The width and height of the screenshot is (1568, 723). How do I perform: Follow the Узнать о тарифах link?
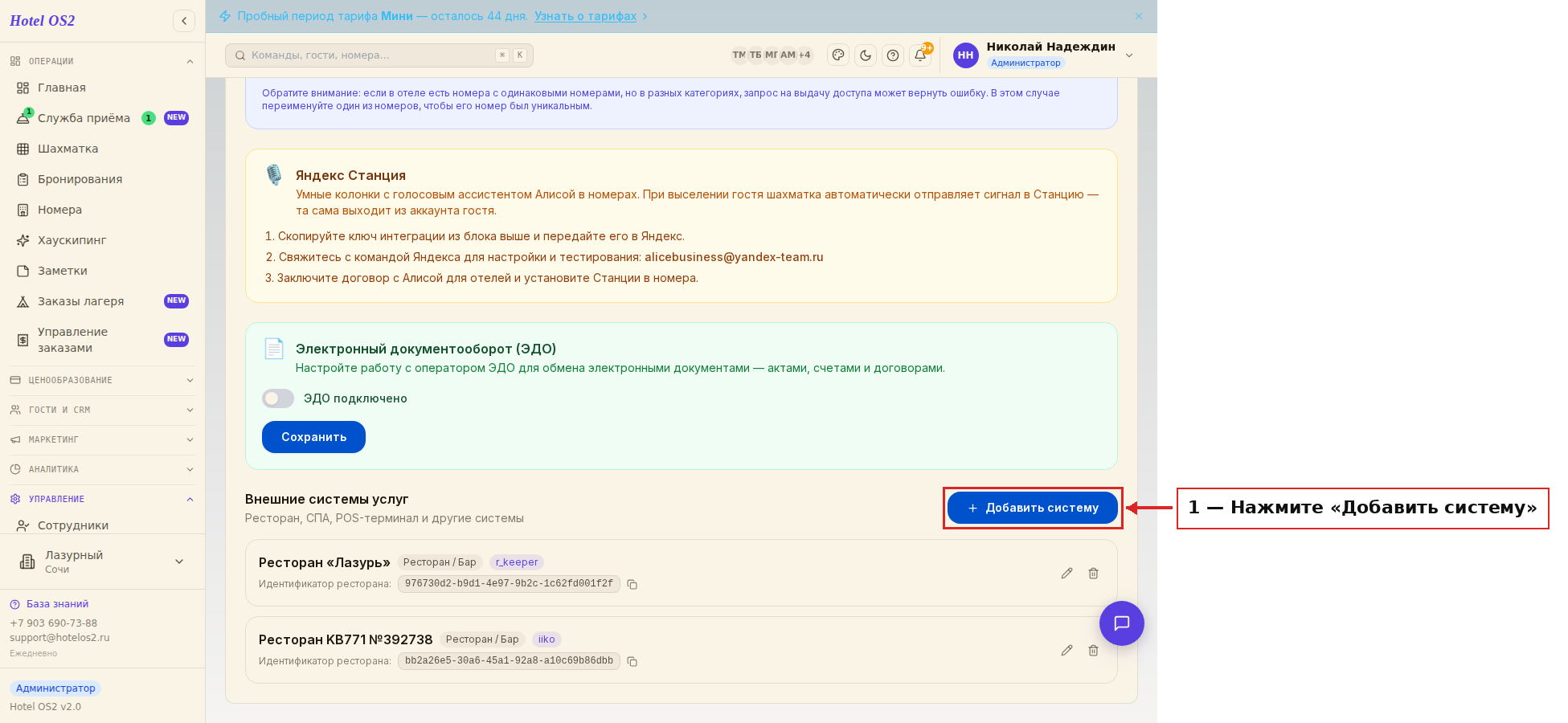[x=585, y=16]
